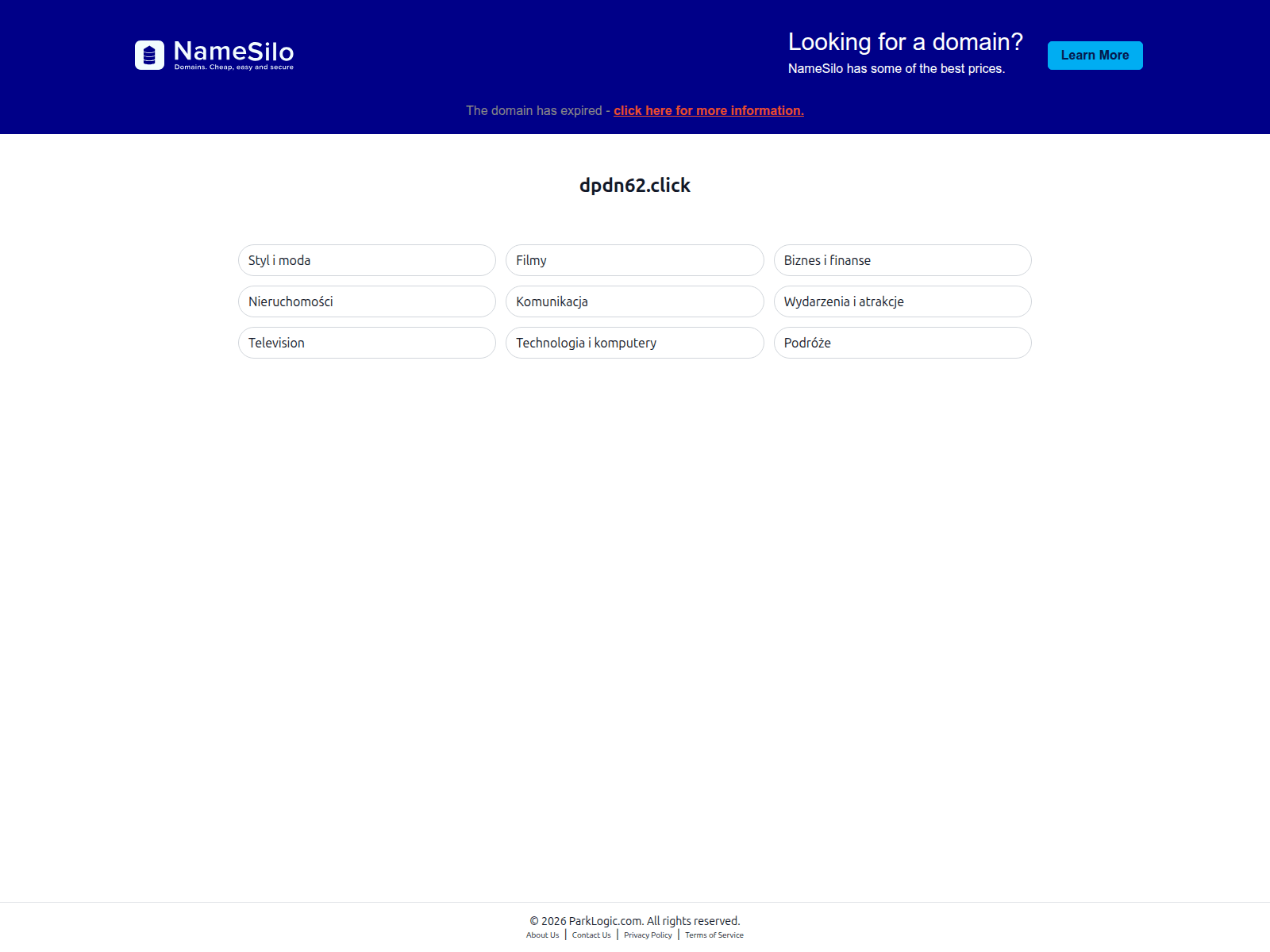The width and height of the screenshot is (1270, 952).
Task: Select the Styl i moda category
Action: click(367, 260)
